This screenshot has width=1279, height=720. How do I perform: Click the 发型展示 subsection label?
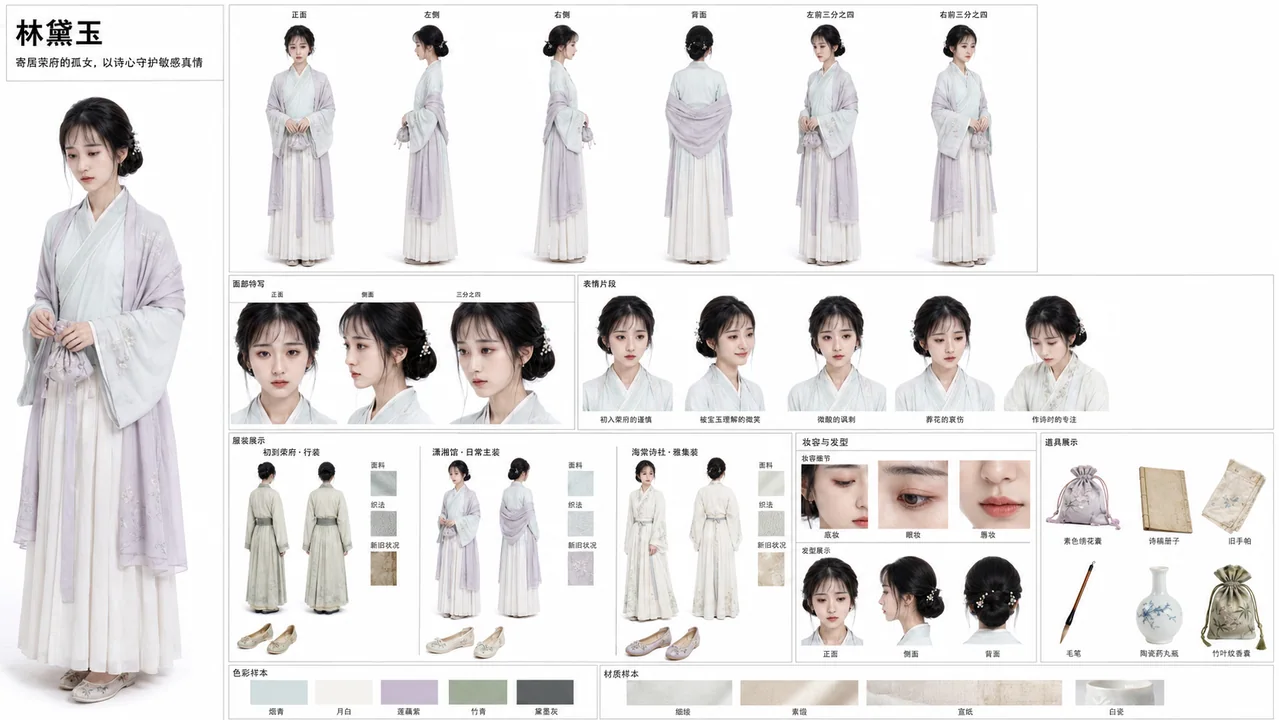816,550
